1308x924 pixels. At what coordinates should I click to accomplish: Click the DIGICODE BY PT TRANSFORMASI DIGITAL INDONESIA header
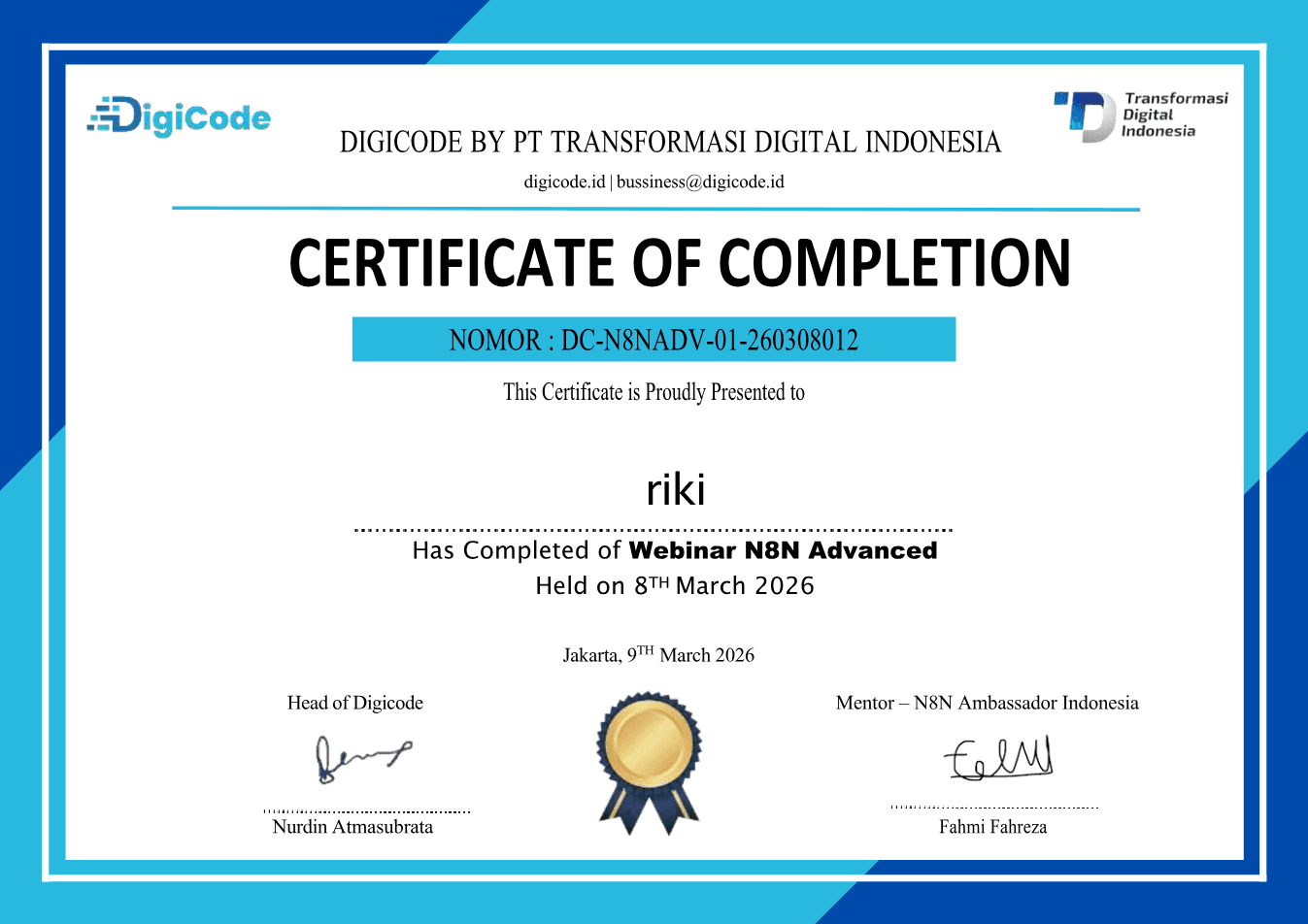(670, 143)
